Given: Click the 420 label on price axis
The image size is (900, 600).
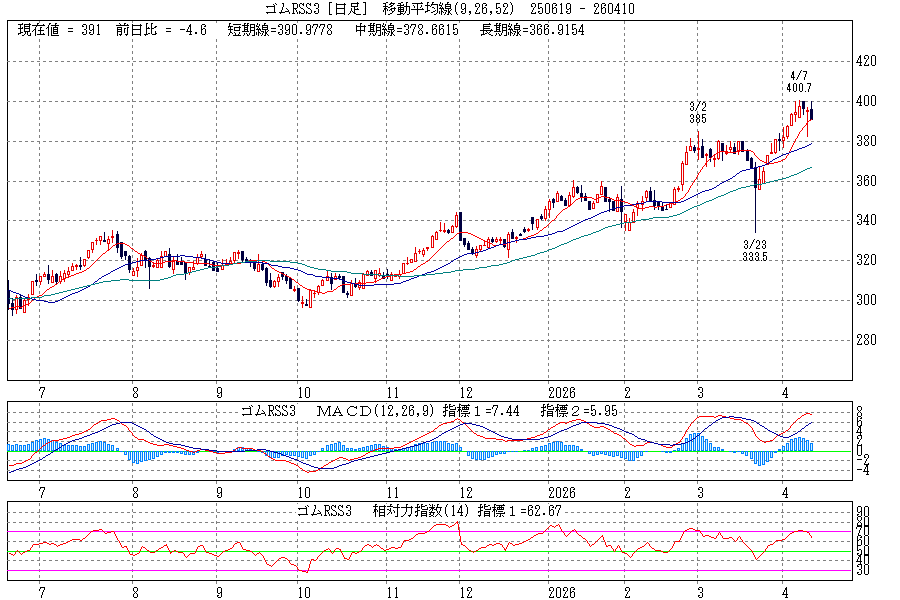Looking at the screenshot, I should pyautogui.click(x=866, y=61).
